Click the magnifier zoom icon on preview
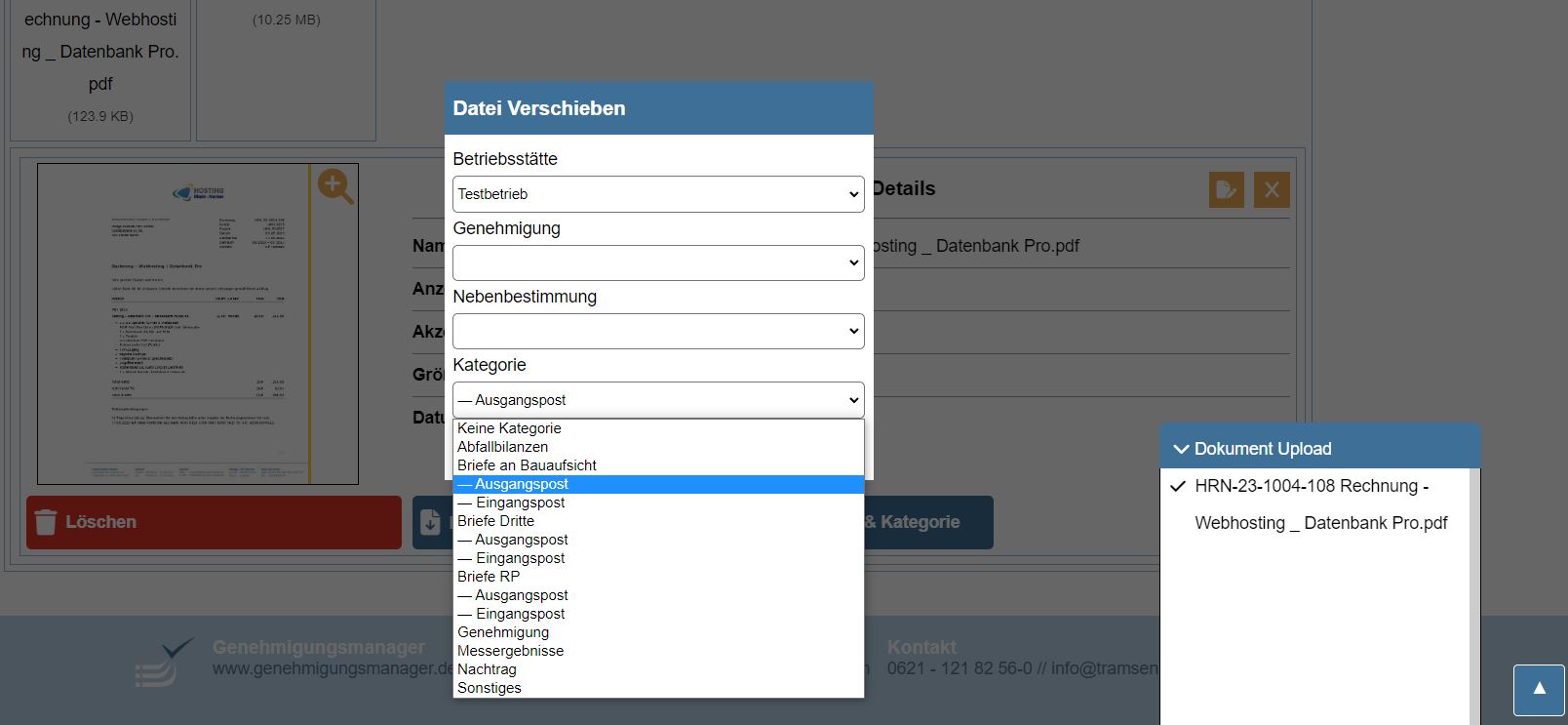The height and width of the screenshot is (725, 1568). coord(334,186)
